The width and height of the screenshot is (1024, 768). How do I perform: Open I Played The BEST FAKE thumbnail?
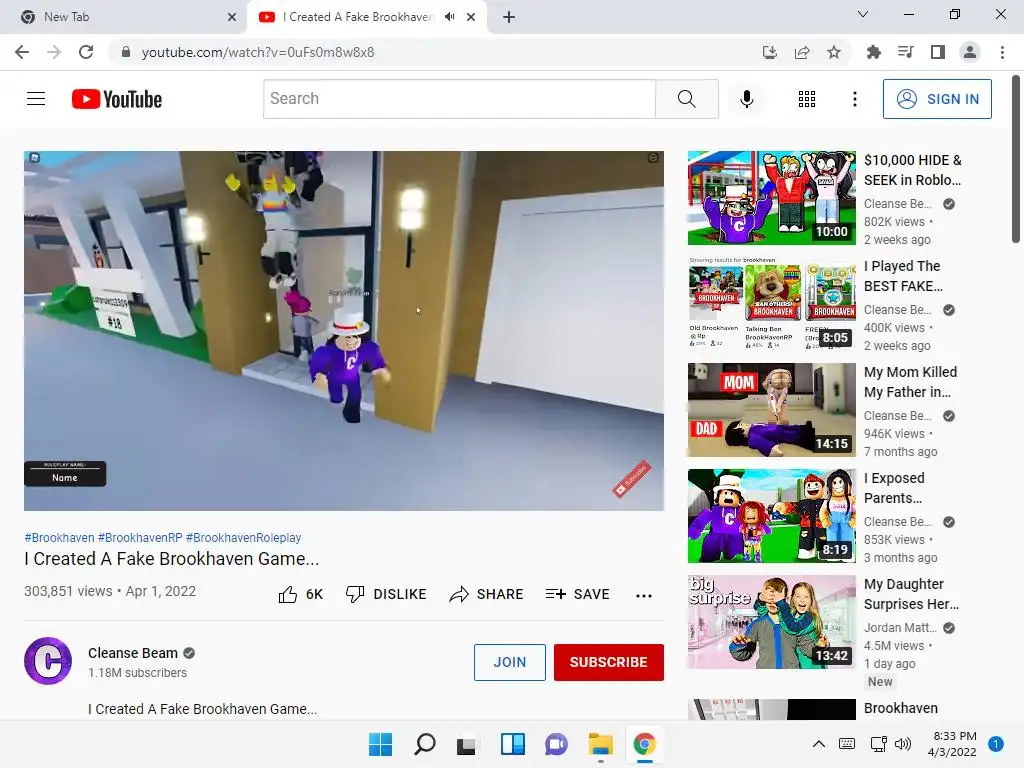point(771,304)
